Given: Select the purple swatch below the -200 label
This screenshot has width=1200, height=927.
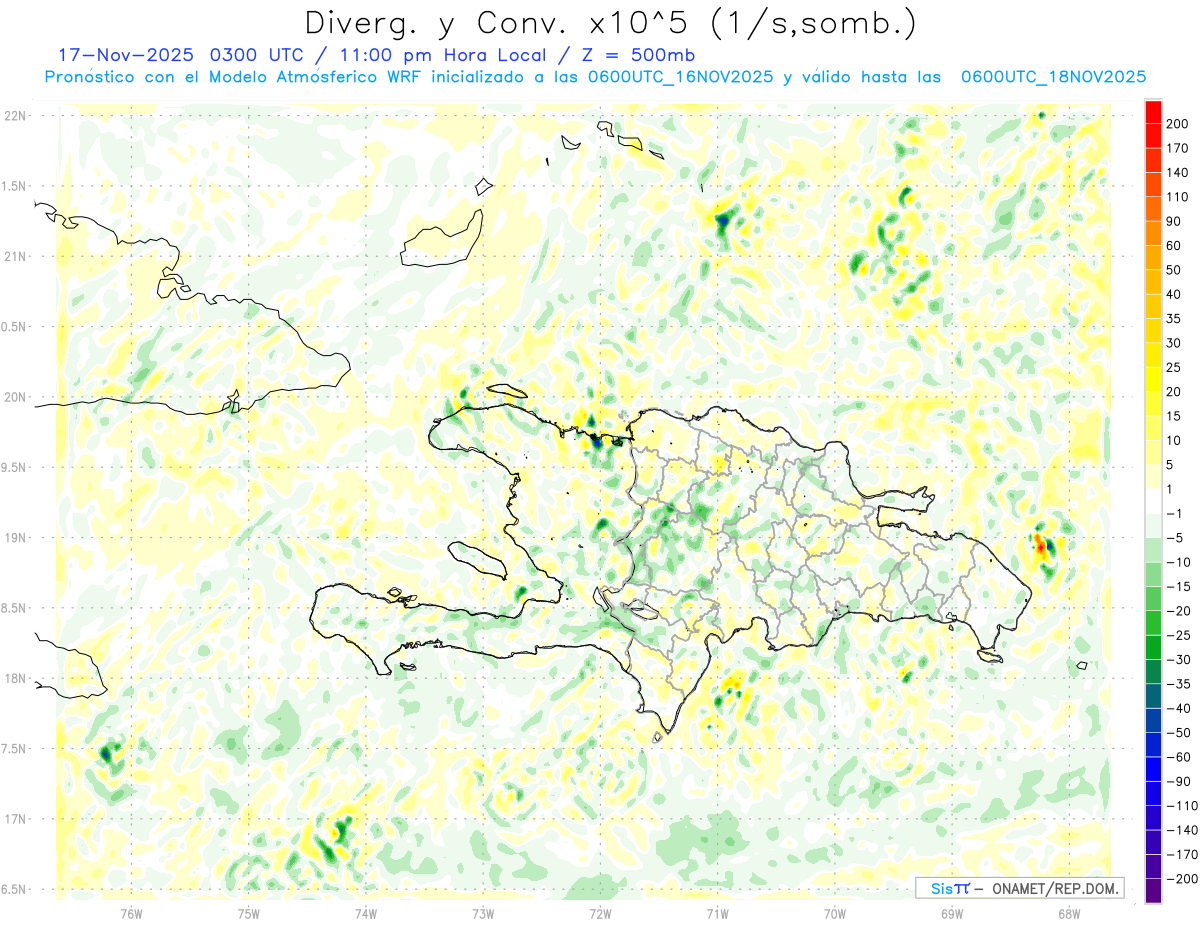Looking at the screenshot, I should click(1153, 891).
